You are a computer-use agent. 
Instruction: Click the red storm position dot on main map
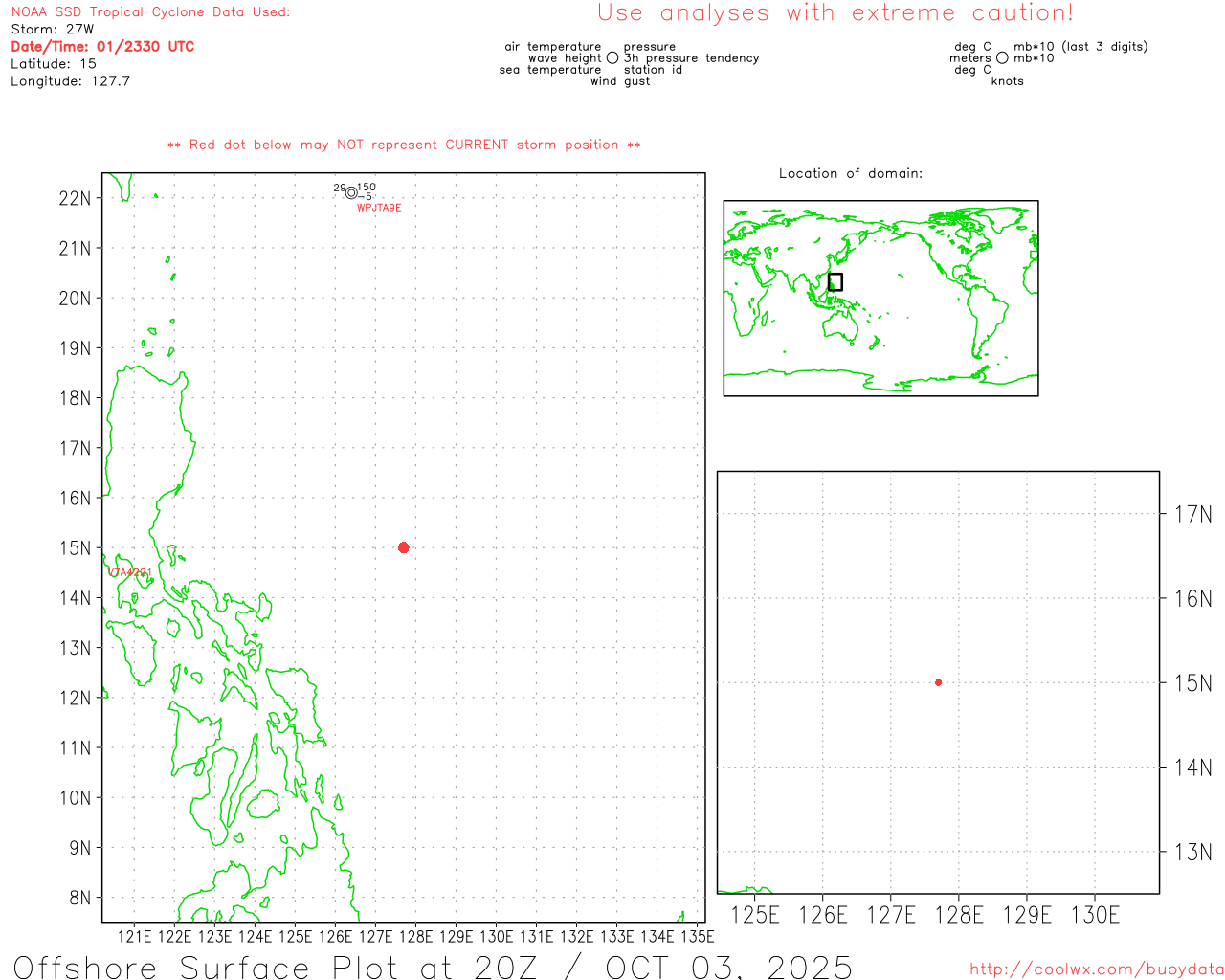[x=403, y=547]
